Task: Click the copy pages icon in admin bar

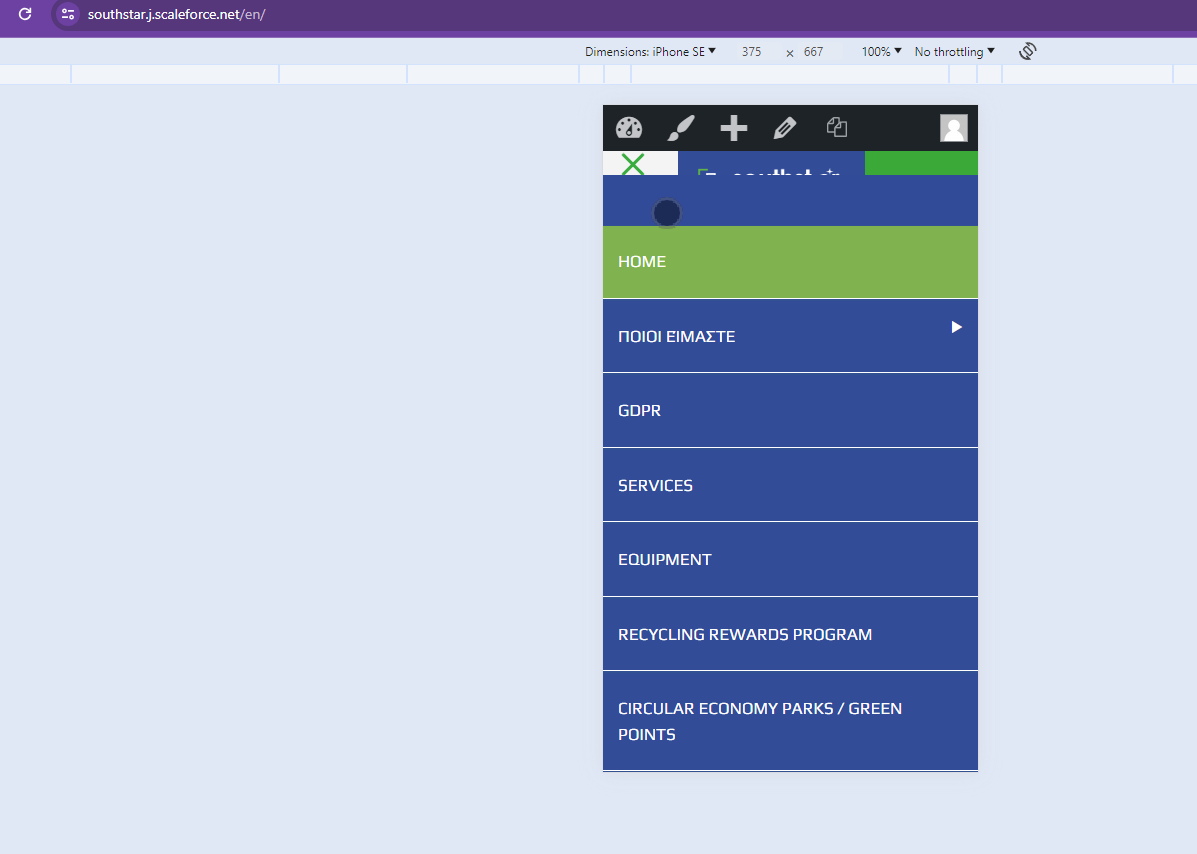Action: point(837,127)
